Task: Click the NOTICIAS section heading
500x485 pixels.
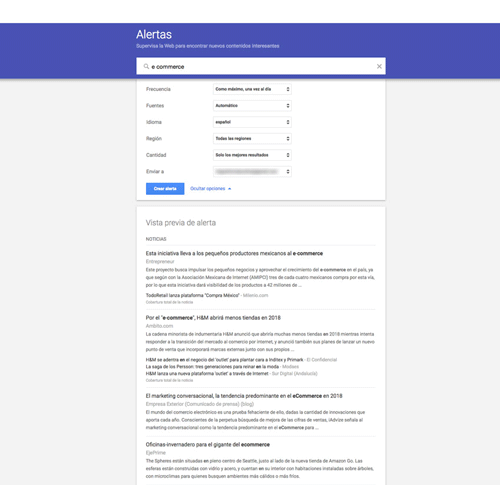Action: pos(156,239)
